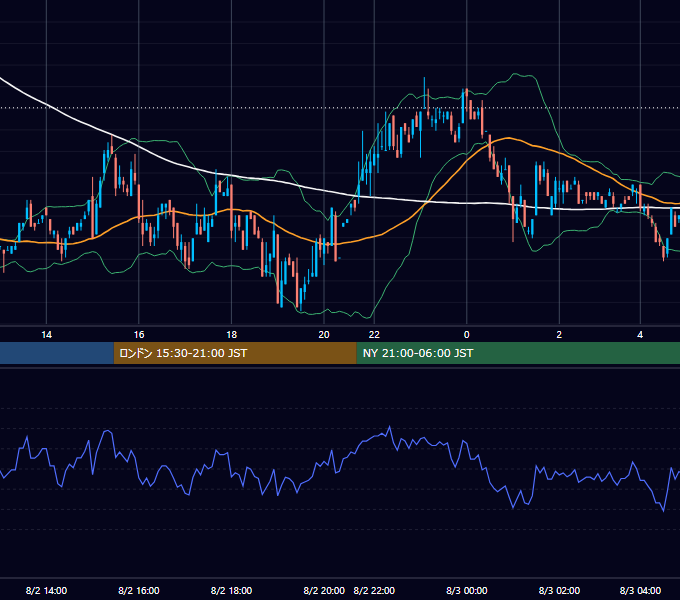Viewport: 680px width, 600px height.
Task: Click the 8/2 14:00 date label
Action: (x=46, y=590)
